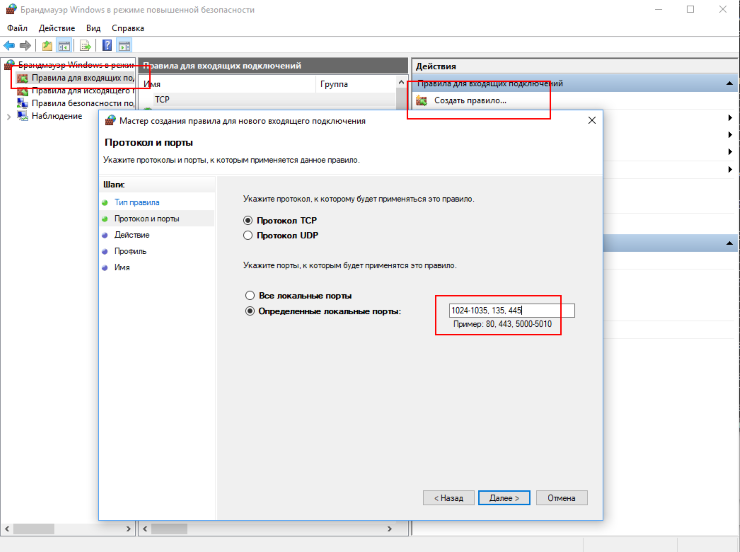This screenshot has height=552, width=740.
Task: Click the Назад button
Action: (x=448, y=498)
